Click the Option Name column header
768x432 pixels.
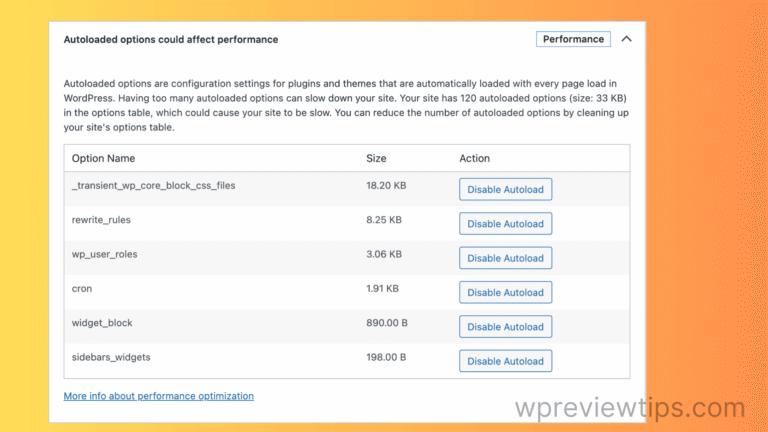tap(103, 158)
